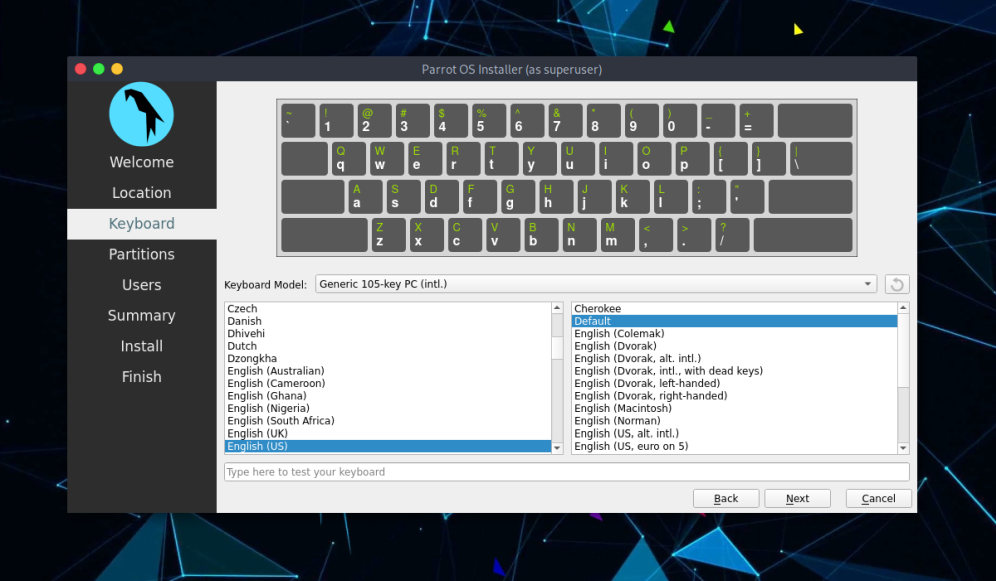The height and width of the screenshot is (581, 996).
Task: Click the keyboard test input field
Action: click(566, 472)
